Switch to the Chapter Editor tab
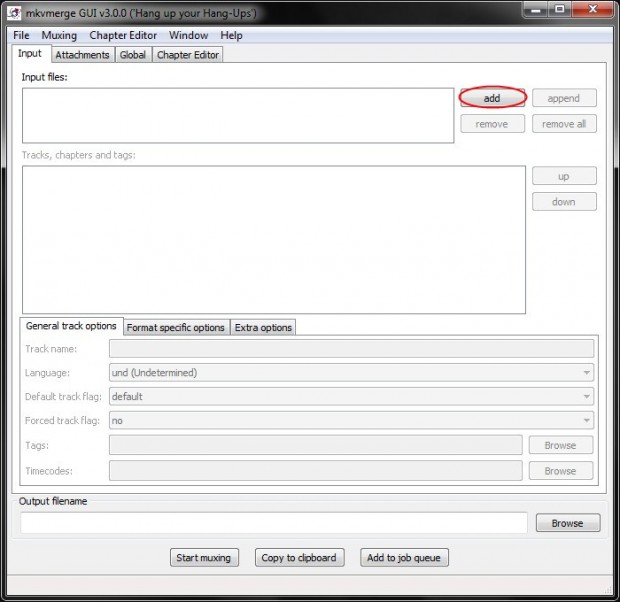620x602 pixels. (x=188, y=55)
